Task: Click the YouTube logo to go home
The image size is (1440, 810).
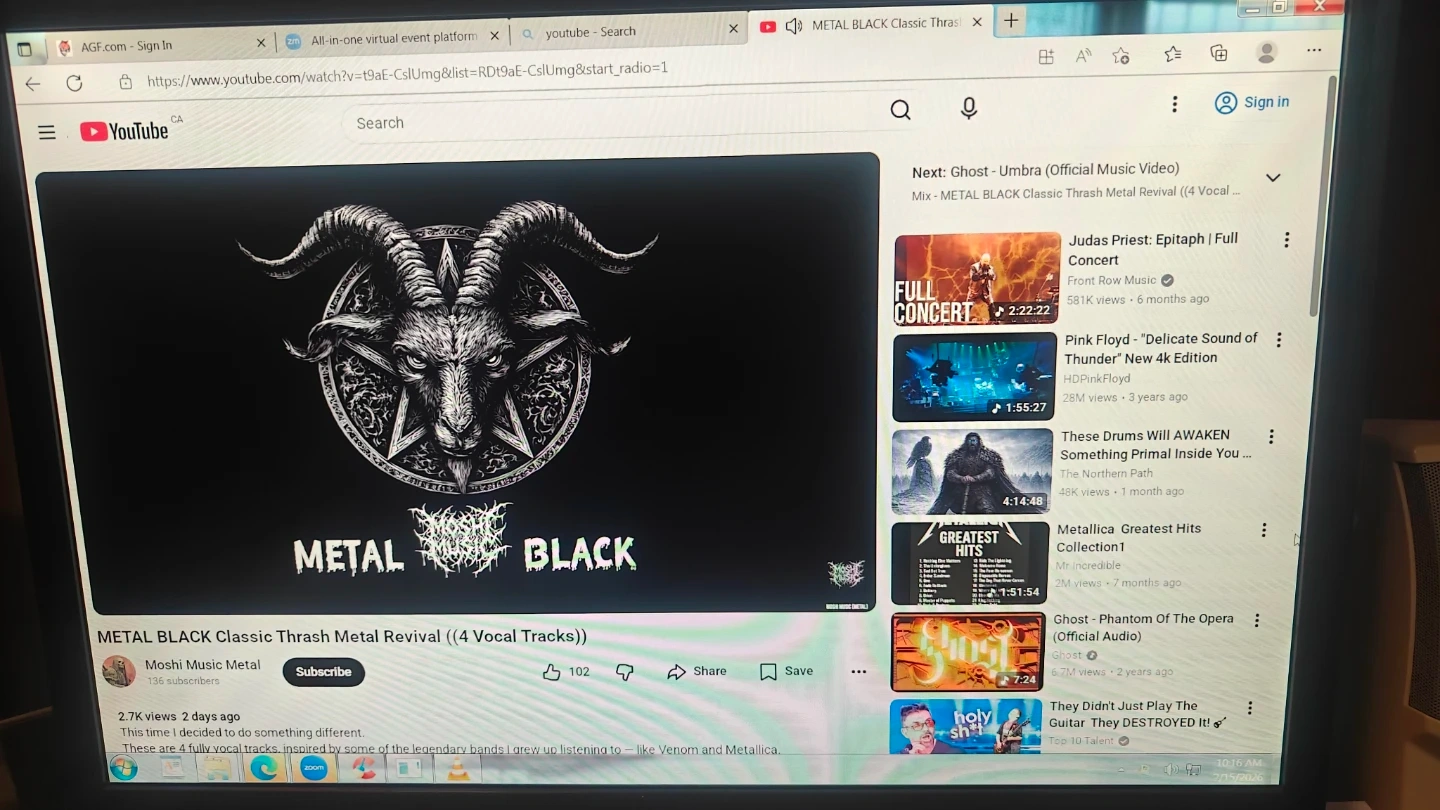Action: point(125,131)
